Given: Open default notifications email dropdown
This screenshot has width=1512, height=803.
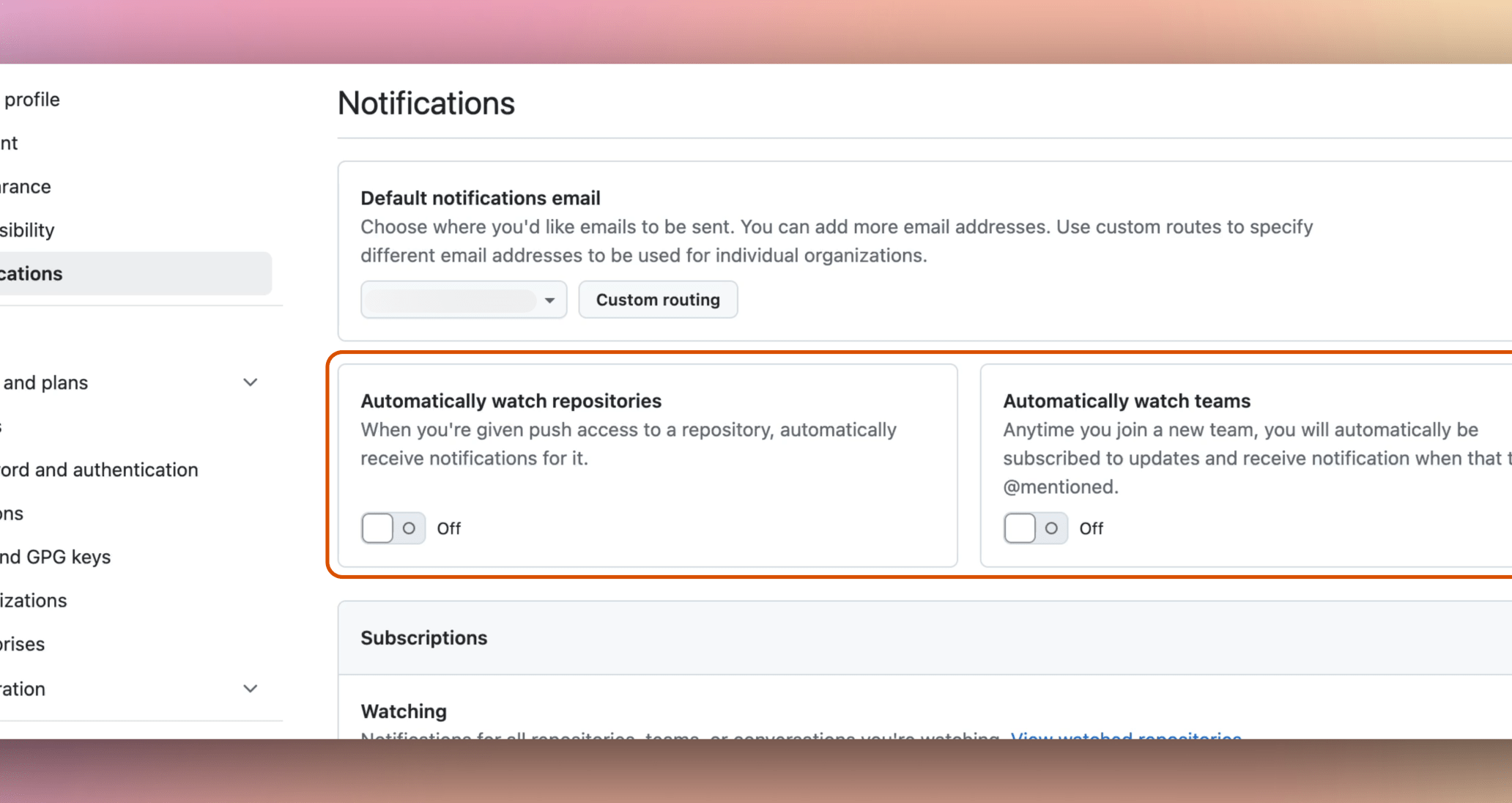Looking at the screenshot, I should [x=464, y=300].
